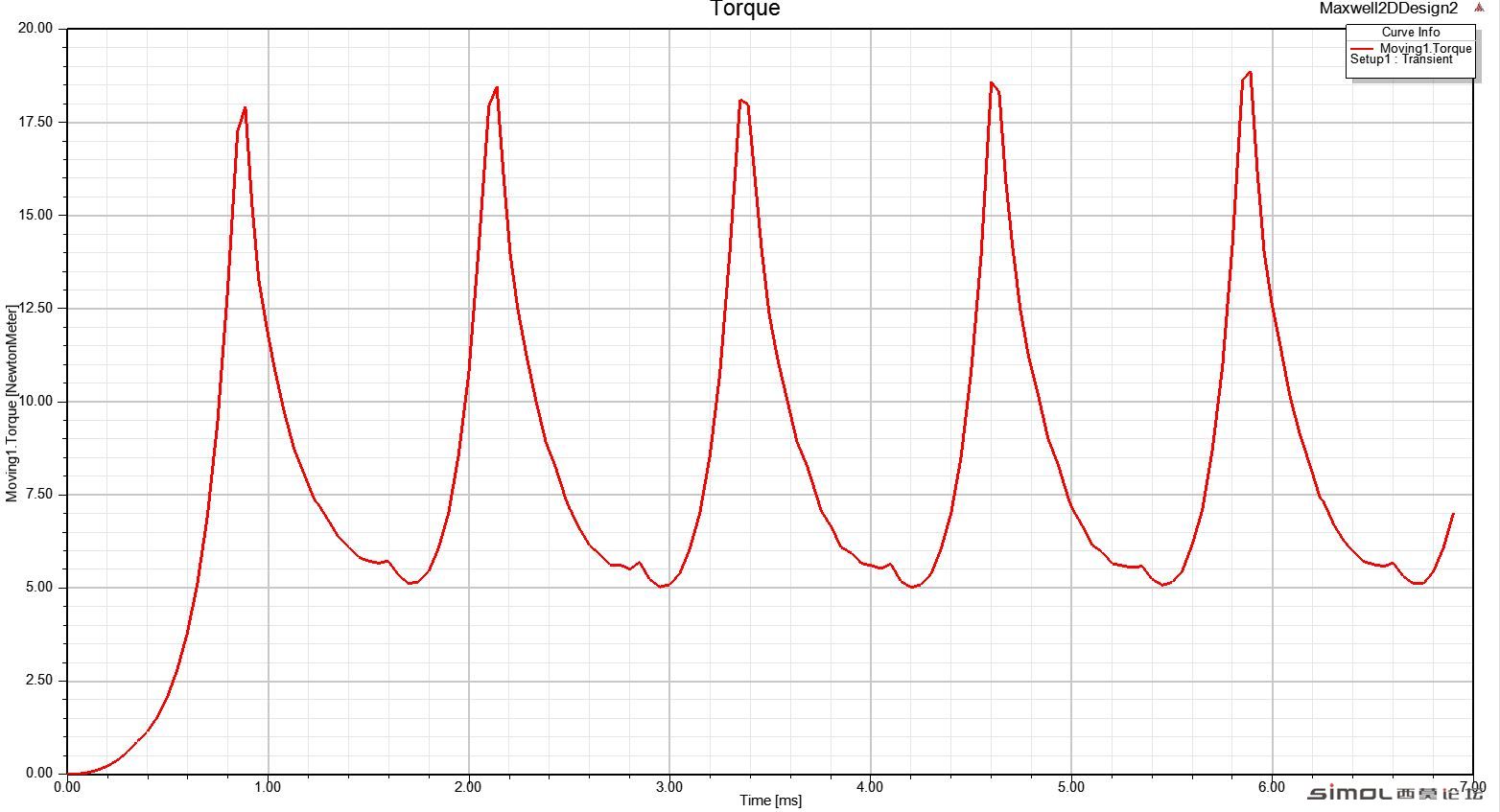Select the Moving1.Torque [NewtonMeter] y-axis label
This screenshot has width=1500, height=812.
click(x=12, y=403)
